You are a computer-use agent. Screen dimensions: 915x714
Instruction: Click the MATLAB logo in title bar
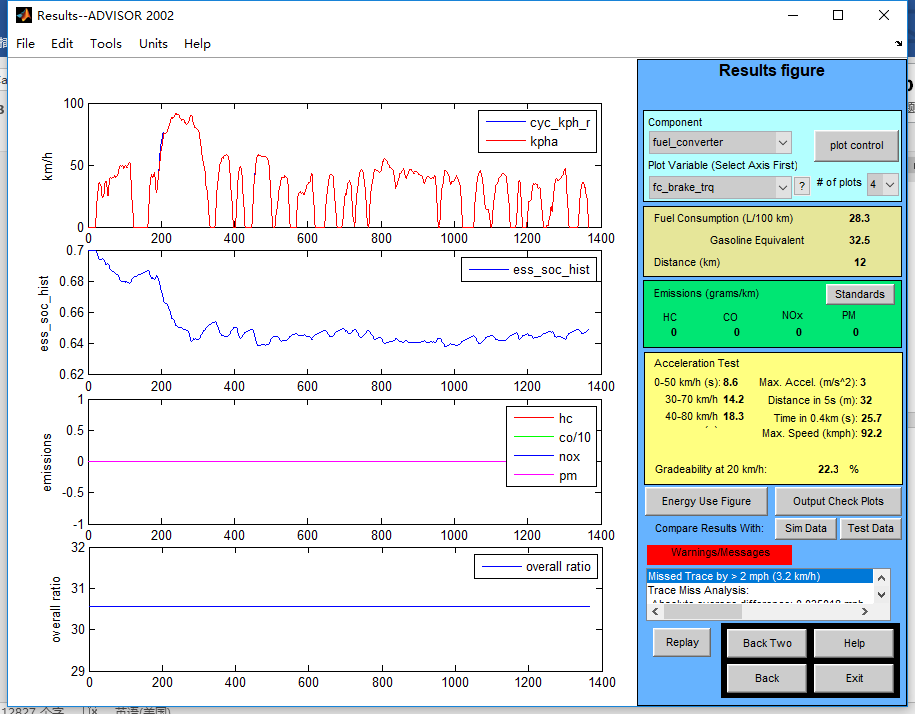pyautogui.click(x=22, y=16)
